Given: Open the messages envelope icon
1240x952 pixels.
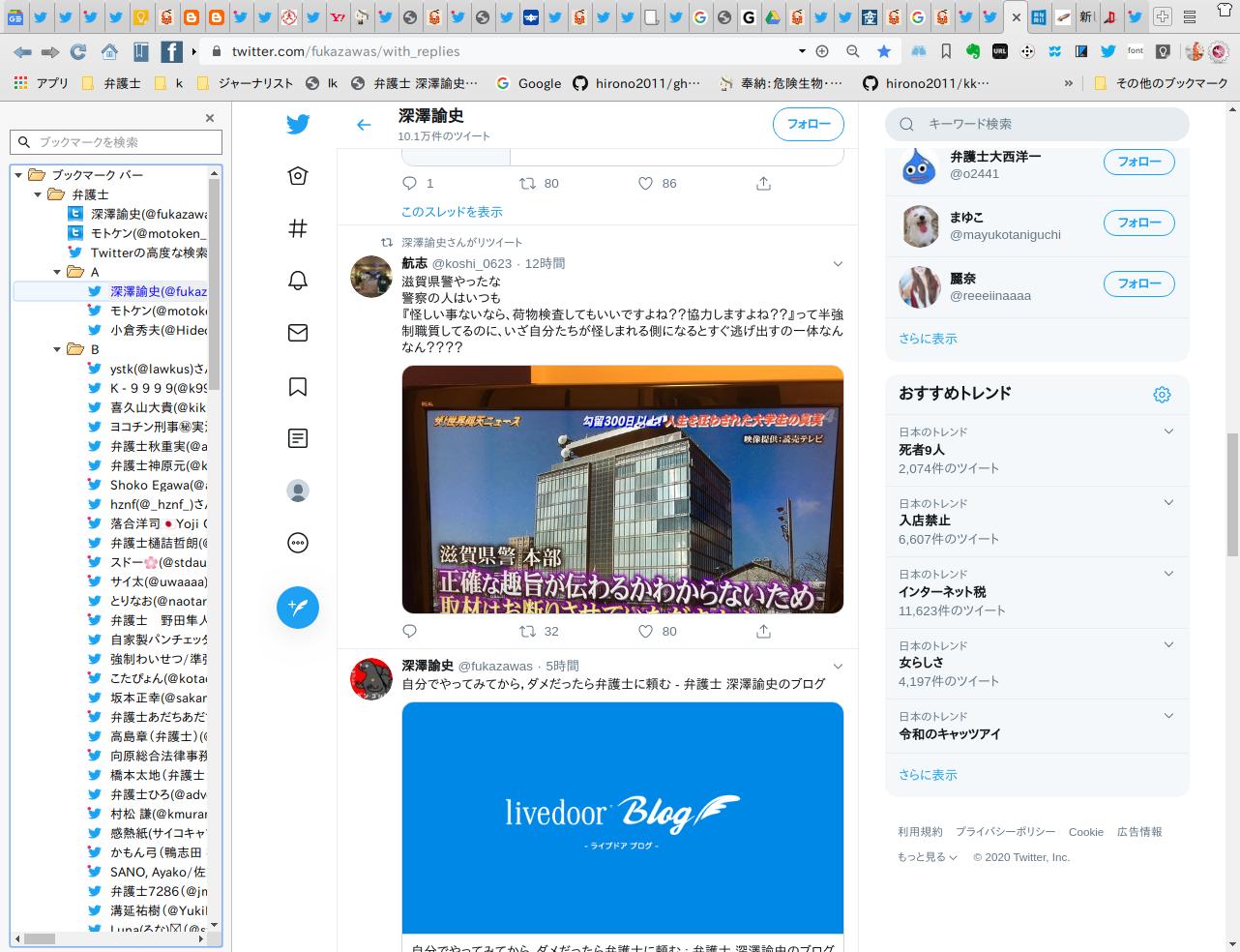Looking at the screenshot, I should coord(298,333).
